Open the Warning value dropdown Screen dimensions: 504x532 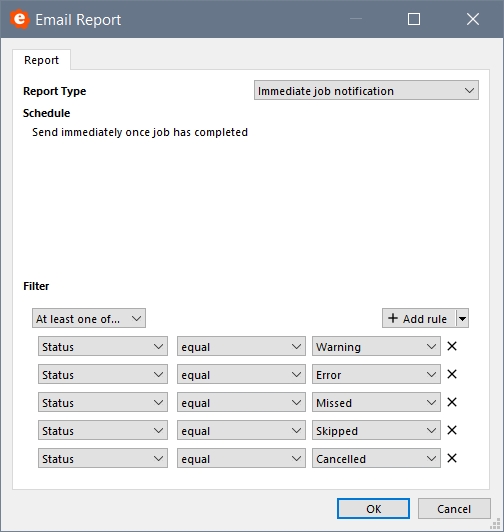coord(376,346)
